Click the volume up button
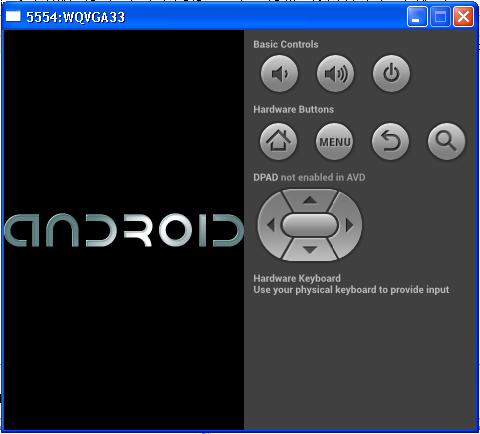 pos(335,74)
